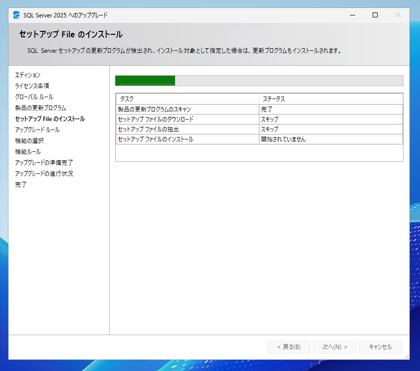The width and height of the screenshot is (420, 371).
Task: Select ライセンス条項 step in sidebar
Action: click(32, 86)
